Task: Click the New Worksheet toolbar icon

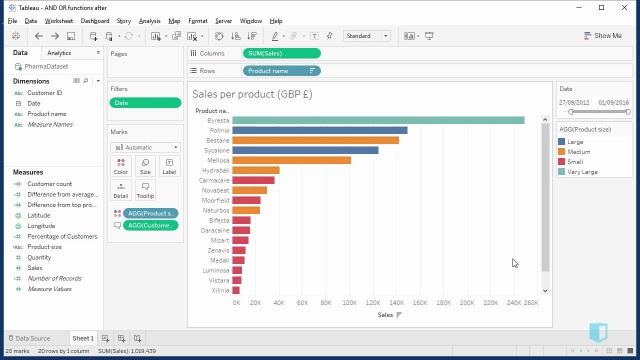Action: [156, 36]
